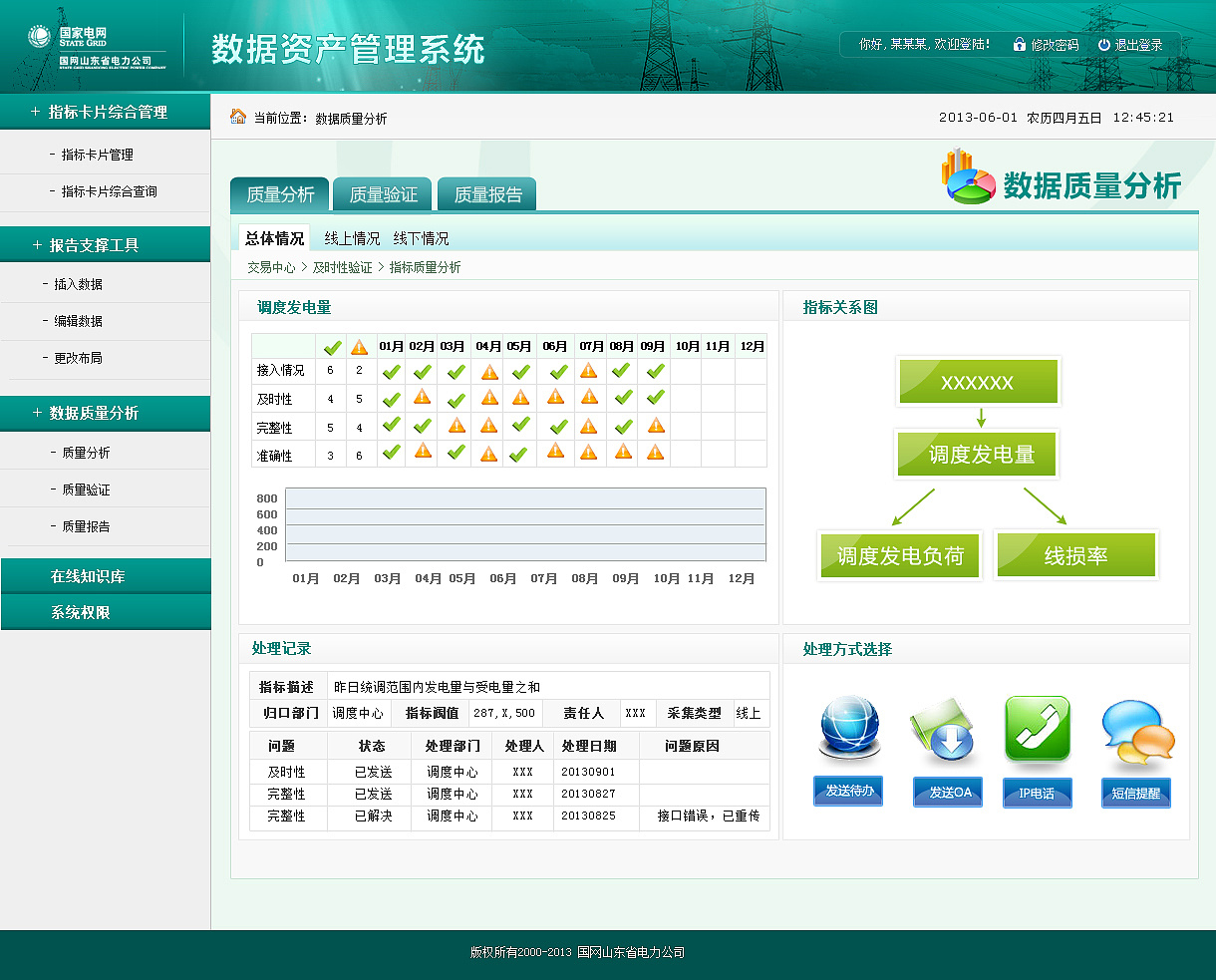Toggle the 准确性 09月 warning status
This screenshot has height=980, width=1216.
653,453
